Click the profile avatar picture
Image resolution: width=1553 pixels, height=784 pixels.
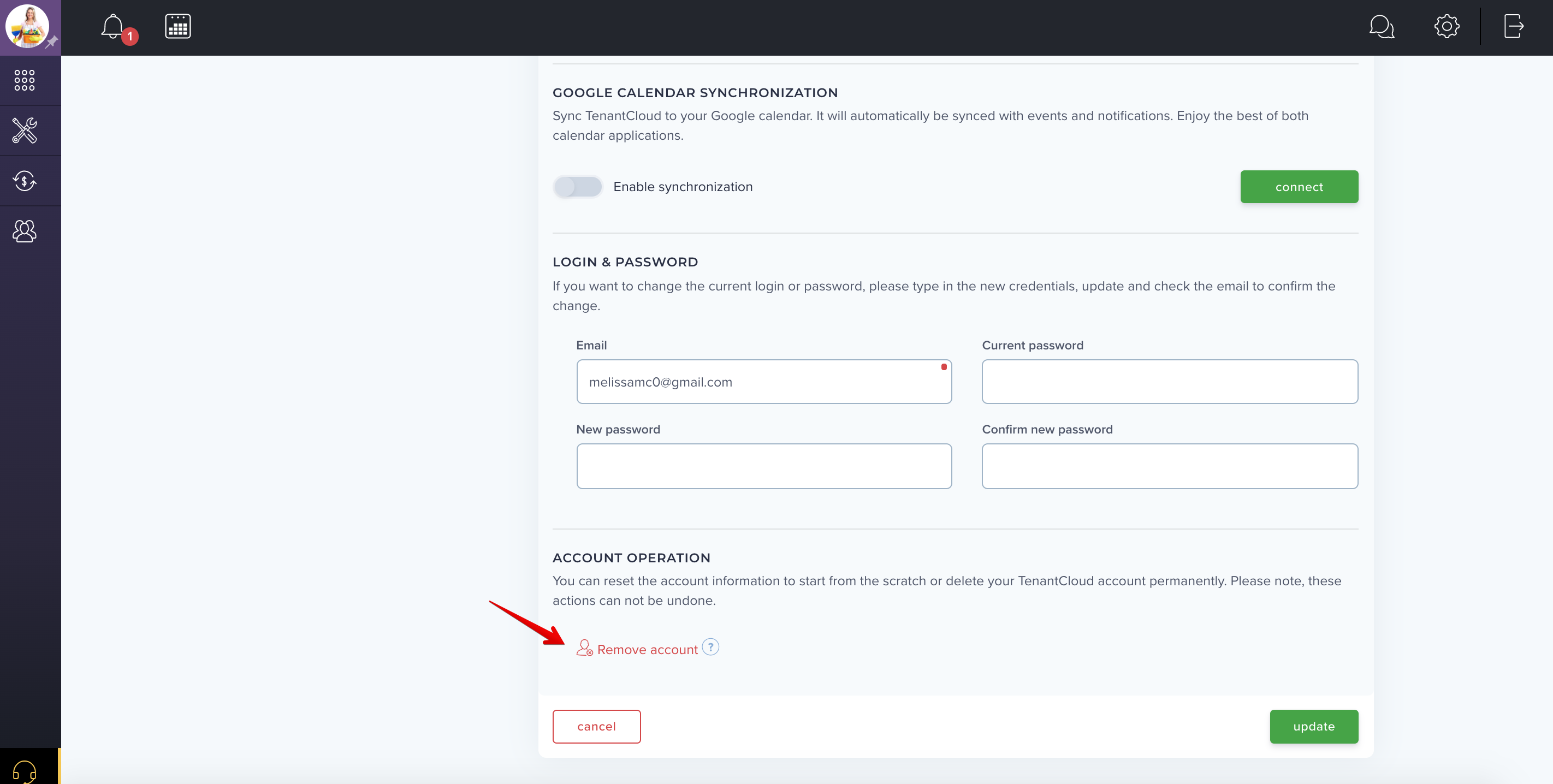click(27, 27)
